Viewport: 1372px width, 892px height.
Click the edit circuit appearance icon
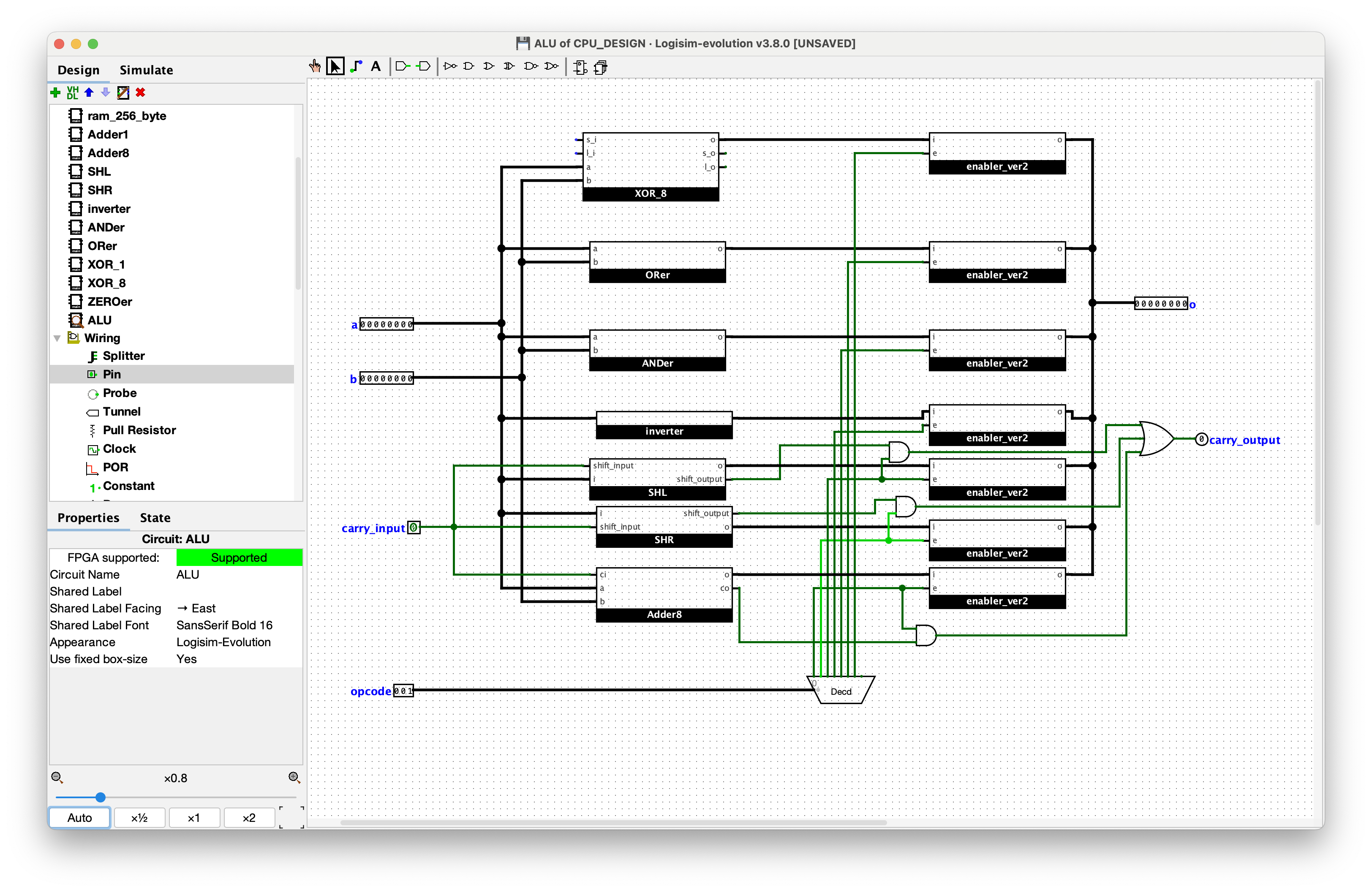123,92
